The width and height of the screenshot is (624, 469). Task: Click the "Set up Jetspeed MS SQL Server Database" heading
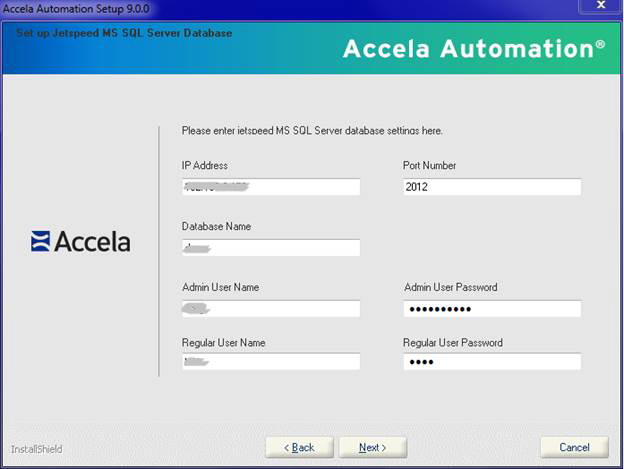[x=125, y=33]
